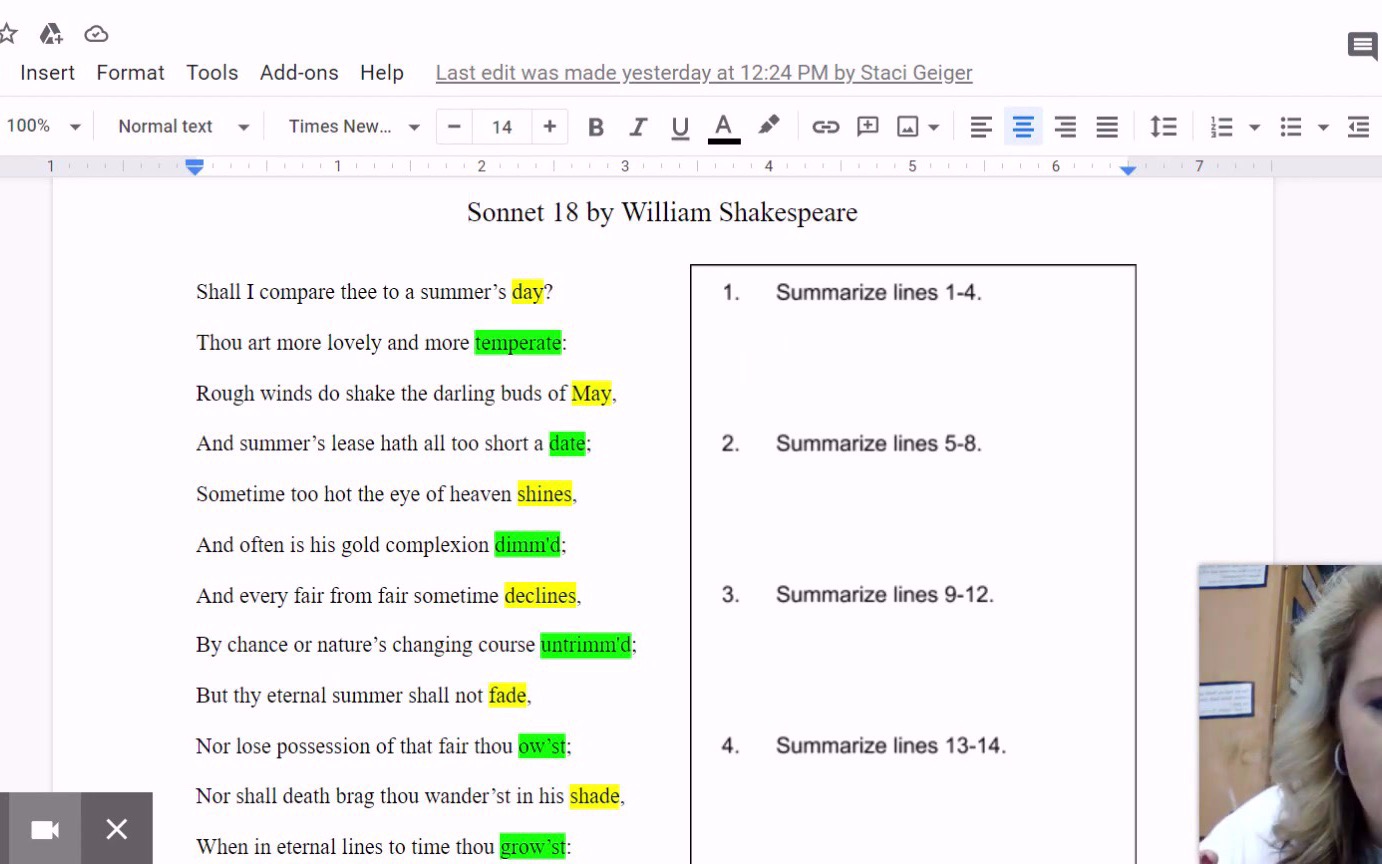The height and width of the screenshot is (864, 1382).
Task: Increase font size with plus button
Action: click(x=549, y=126)
